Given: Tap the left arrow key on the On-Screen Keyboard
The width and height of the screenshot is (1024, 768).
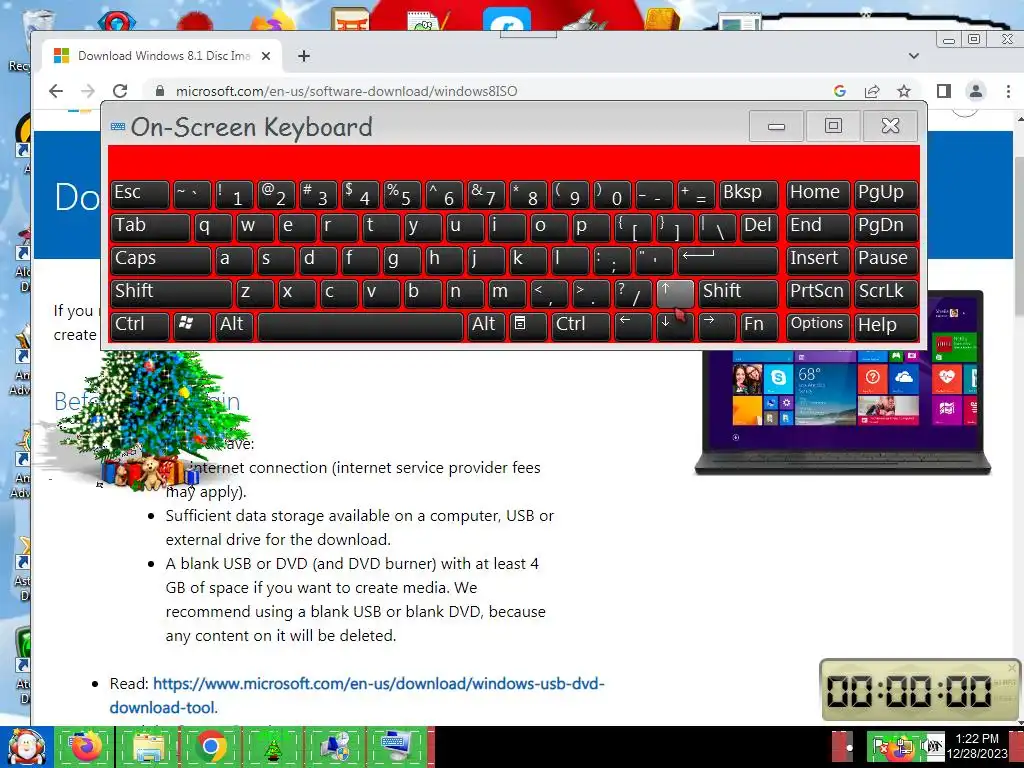Looking at the screenshot, I should pyautogui.click(x=633, y=326).
